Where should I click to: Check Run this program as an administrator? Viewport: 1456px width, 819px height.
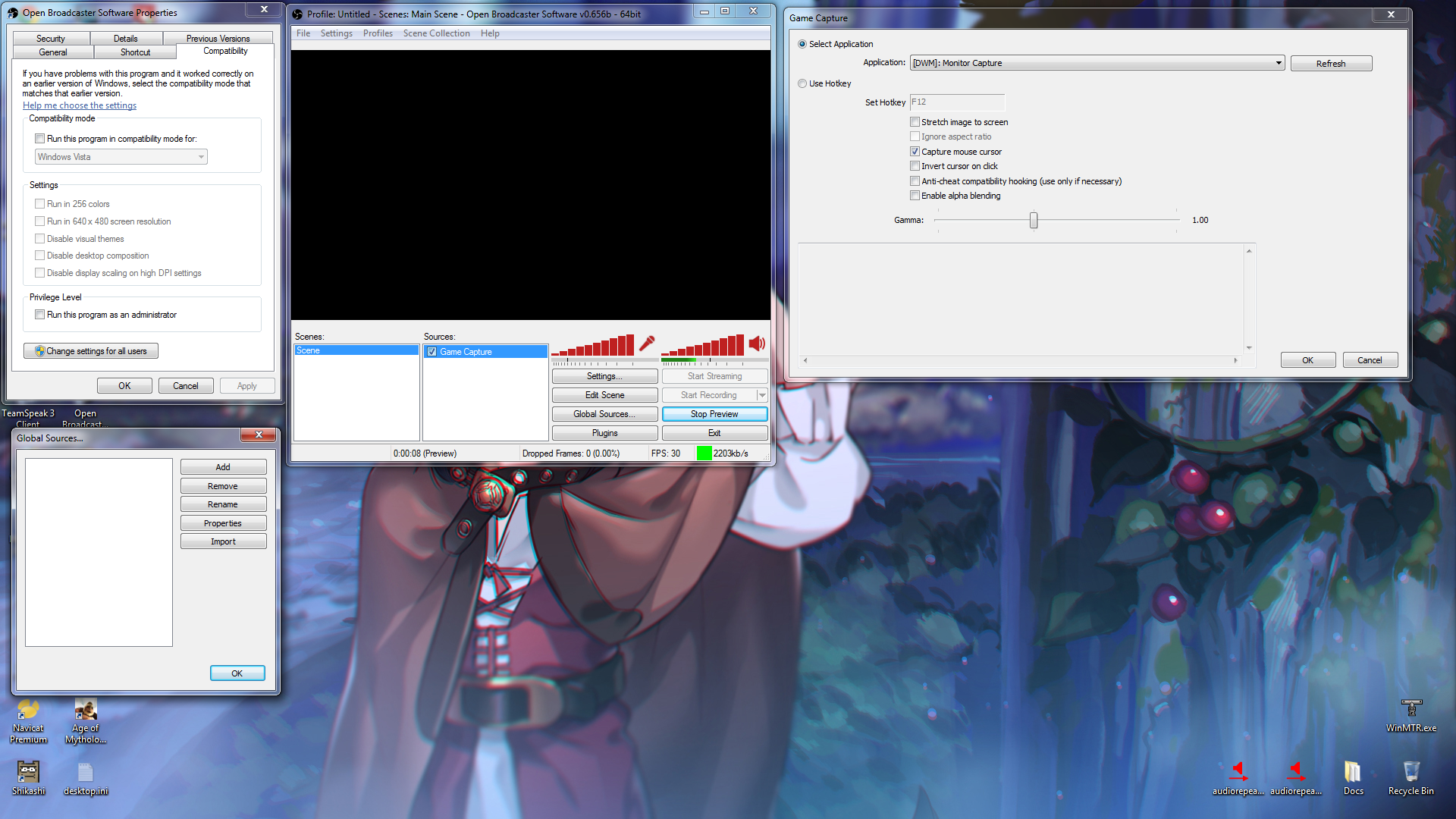click(x=39, y=315)
